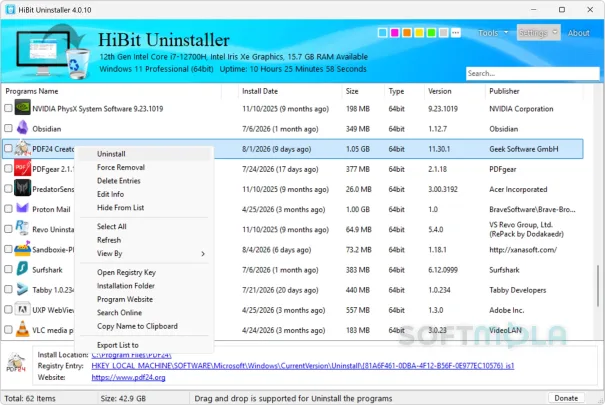Check the PDF24 Creator checkbox
Screen dimensions: 605x405
(8, 148)
